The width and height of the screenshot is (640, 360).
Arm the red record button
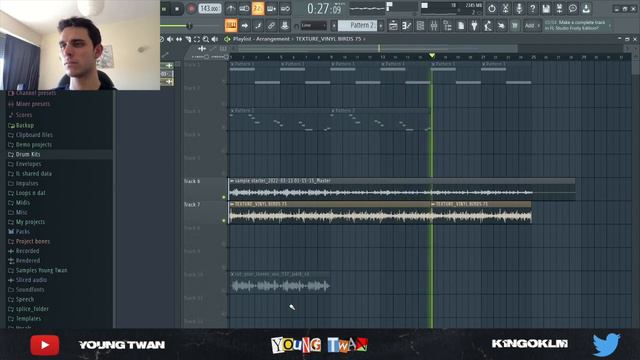(x=191, y=9)
